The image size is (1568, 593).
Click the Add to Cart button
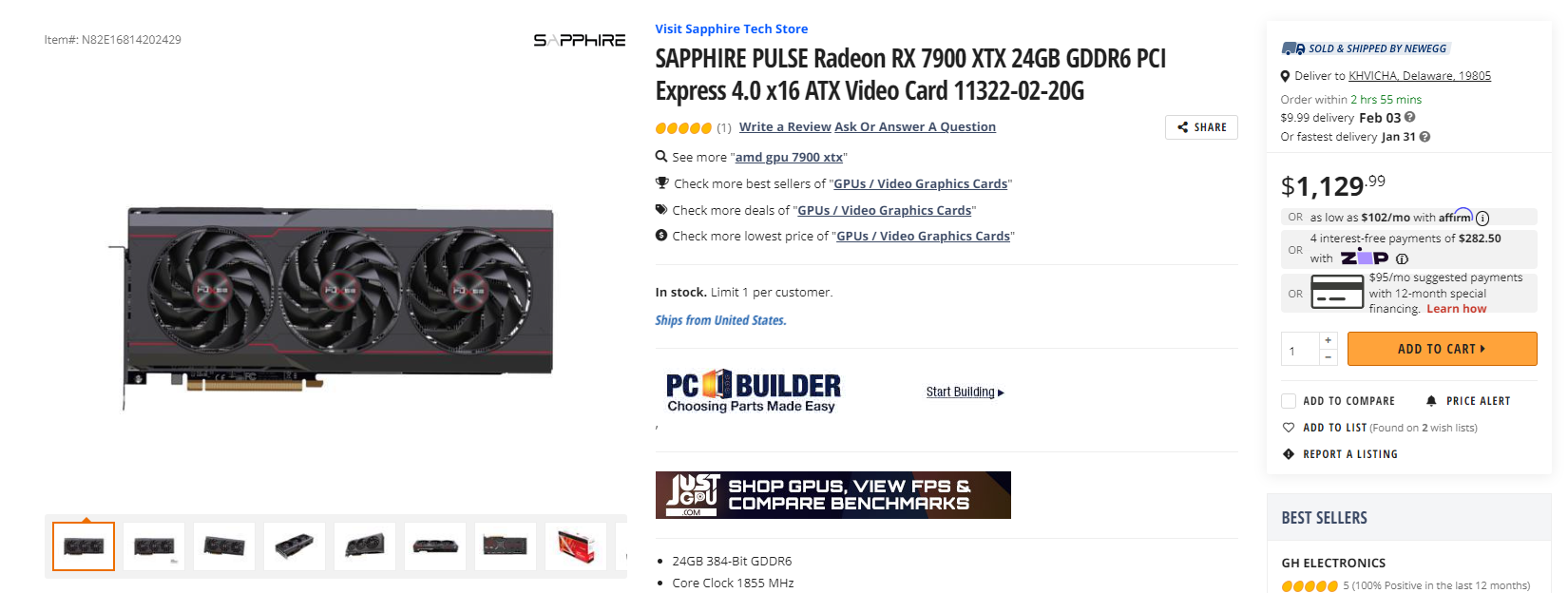(1442, 349)
